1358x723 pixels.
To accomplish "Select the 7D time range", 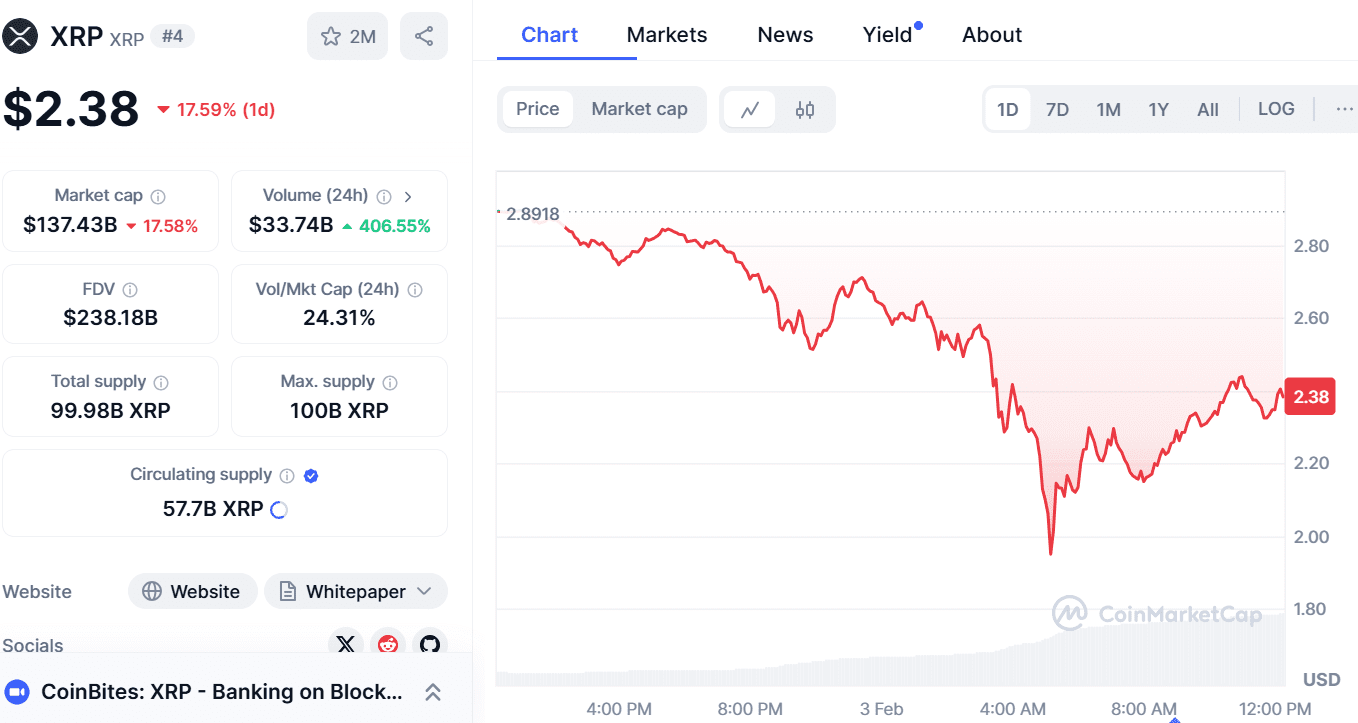I will click(1057, 109).
